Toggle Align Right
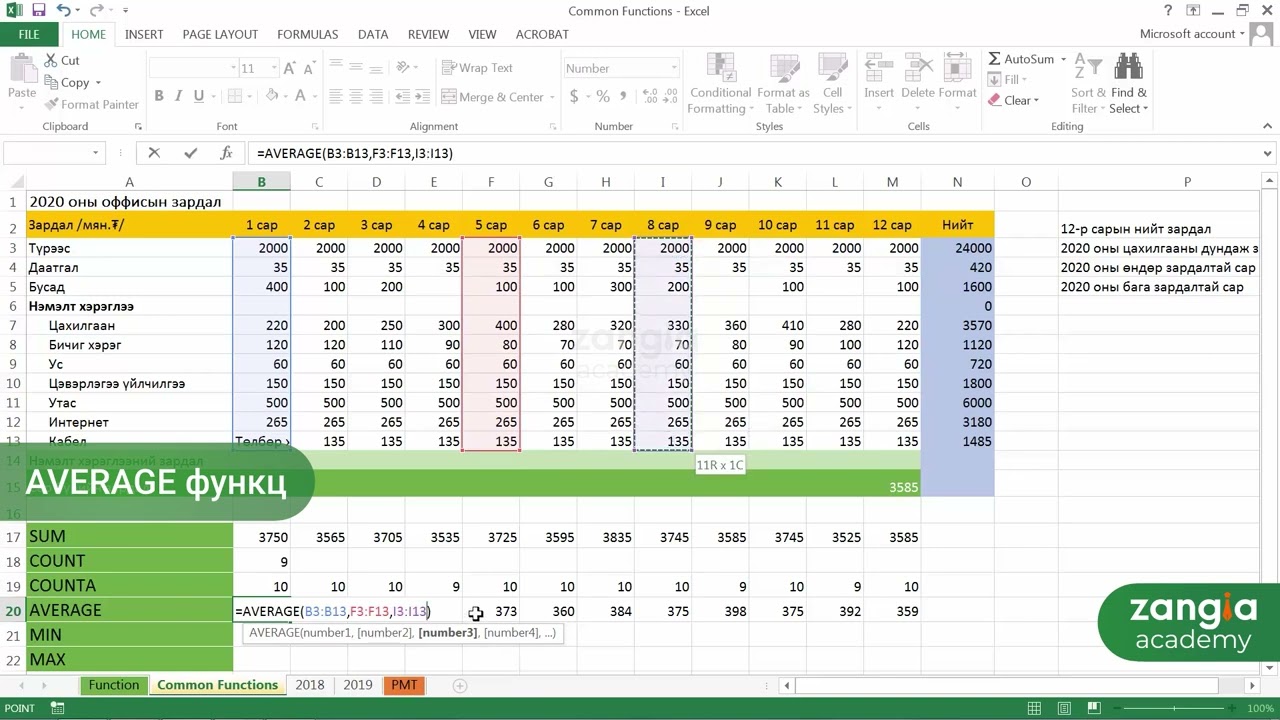1280x720 pixels. tap(378, 97)
